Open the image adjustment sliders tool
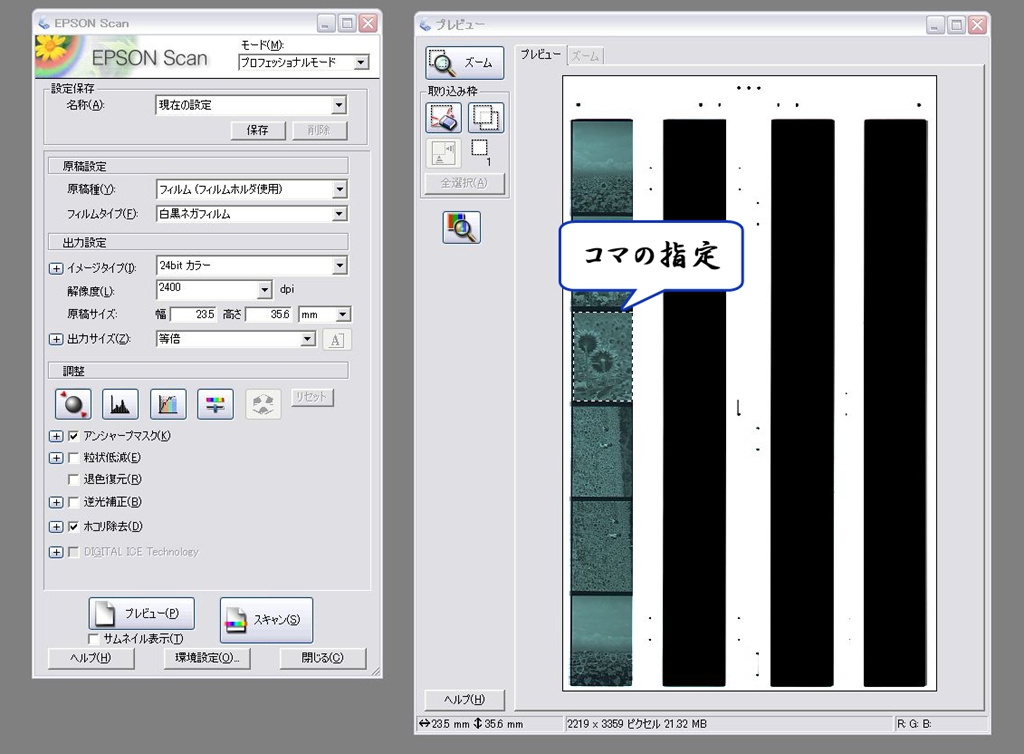 pos(215,404)
